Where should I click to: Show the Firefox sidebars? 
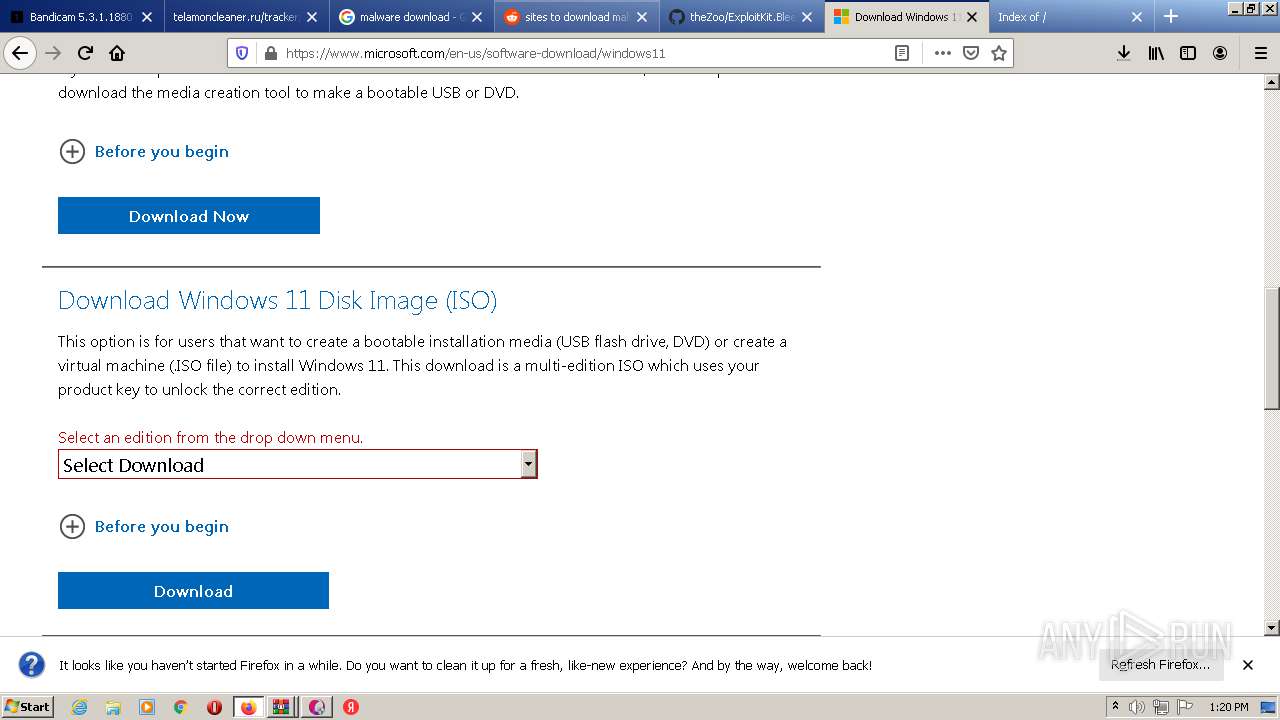[1188, 53]
